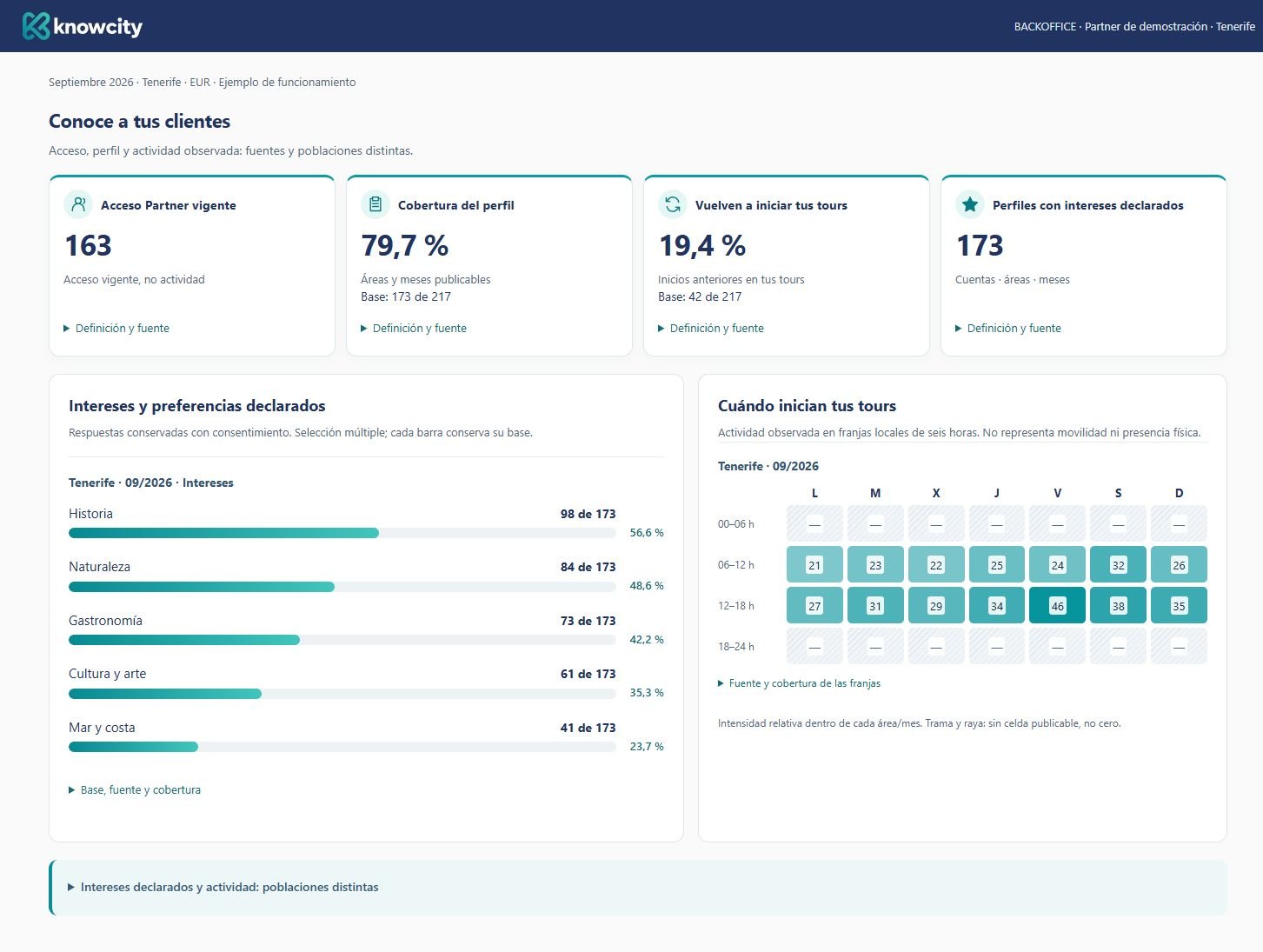Expand Definición y fuente under Perfiles con intereses
1263x952 pixels.
pyautogui.click(x=1008, y=328)
